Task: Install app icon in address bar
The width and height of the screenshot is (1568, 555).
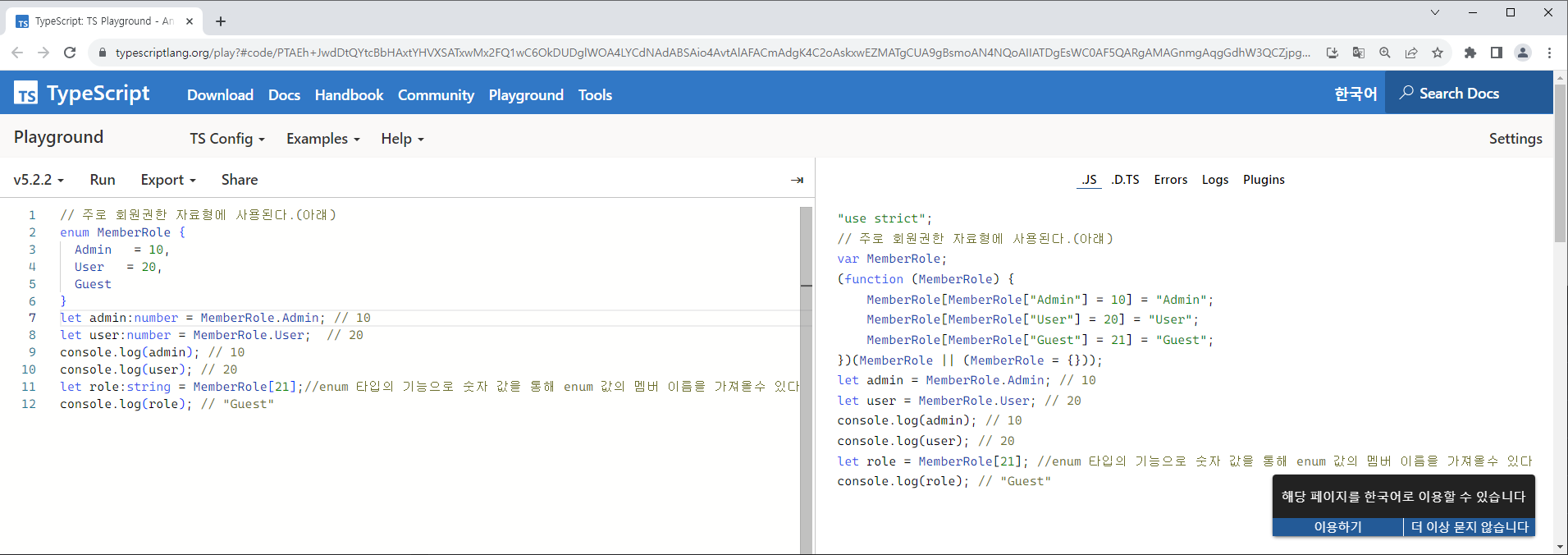Action: (1333, 53)
